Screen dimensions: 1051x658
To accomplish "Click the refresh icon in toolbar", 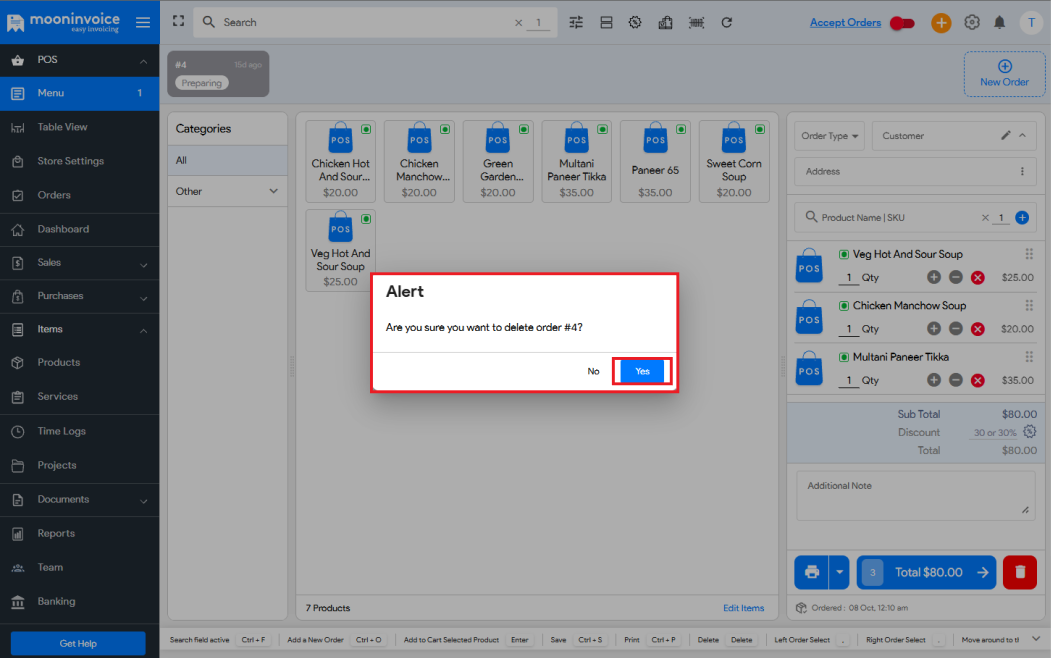I will [727, 22].
